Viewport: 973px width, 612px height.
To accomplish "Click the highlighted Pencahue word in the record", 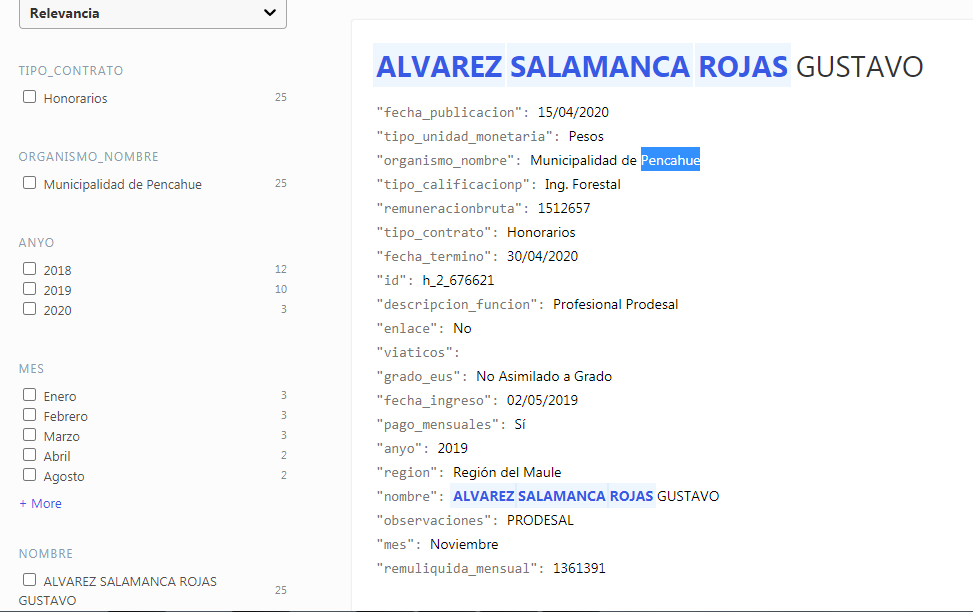I will point(670,160).
